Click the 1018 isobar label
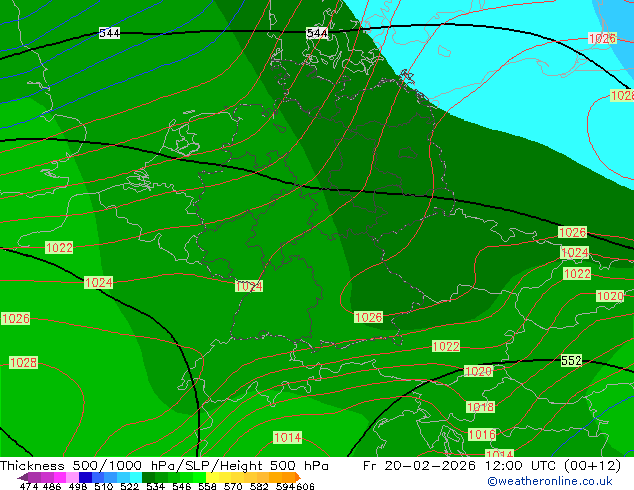The width and height of the screenshot is (634, 490). tap(480, 407)
